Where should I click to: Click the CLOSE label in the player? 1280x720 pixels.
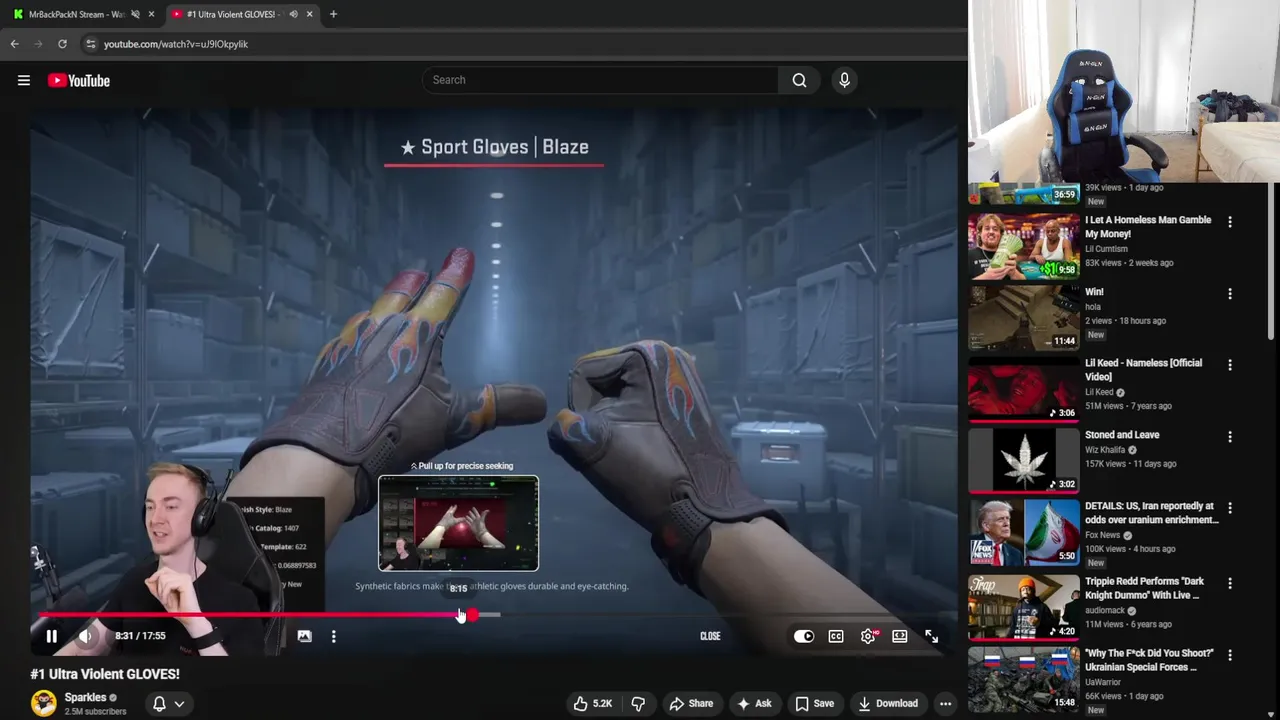coord(710,636)
